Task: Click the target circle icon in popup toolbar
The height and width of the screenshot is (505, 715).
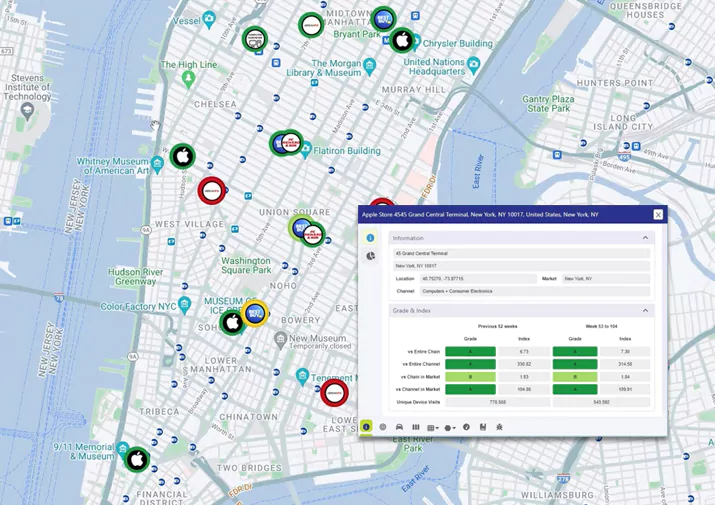Action: coord(383,427)
